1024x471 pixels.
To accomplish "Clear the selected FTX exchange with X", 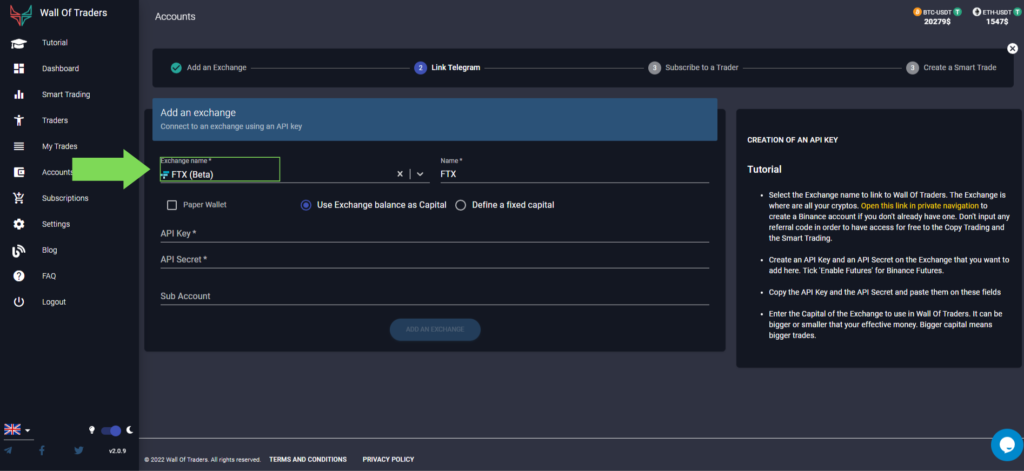I will 400,174.
